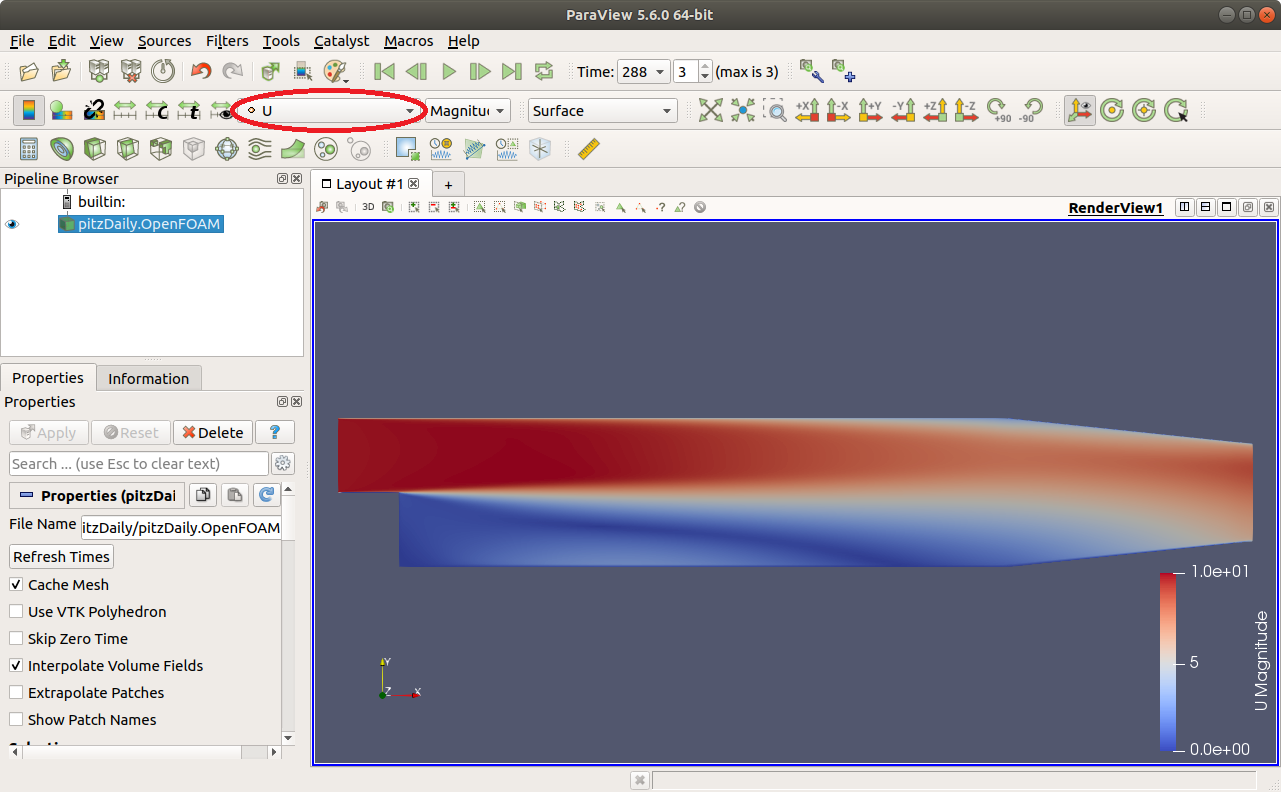The image size is (1281, 792).
Task: Click the U Magnitude color legend bar
Action: 1167,661
